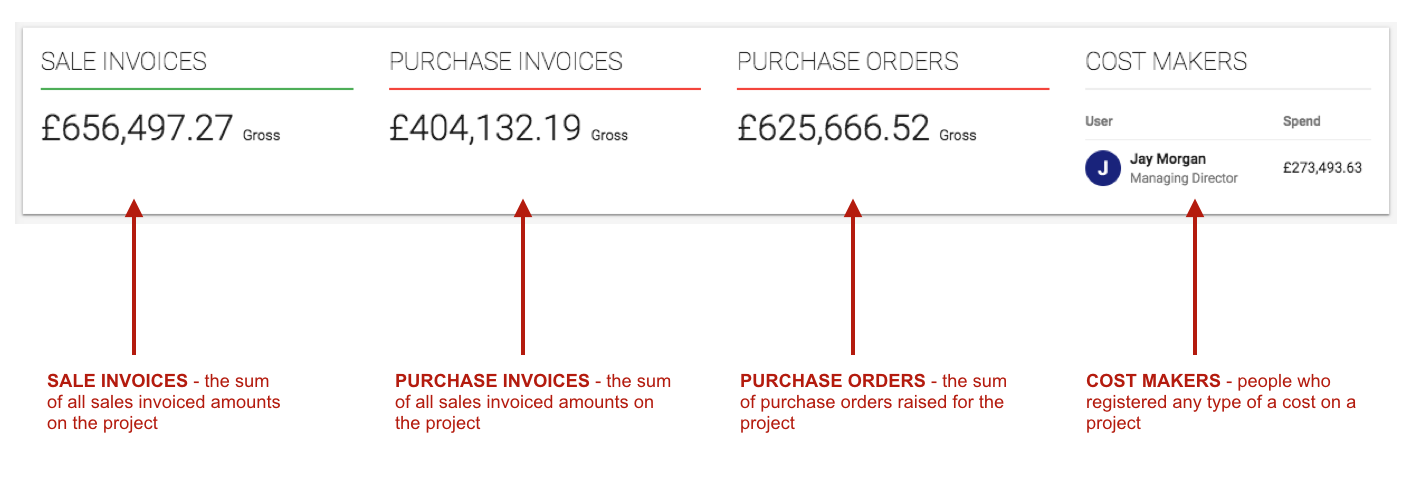Click the Gross label under Purchase Orders
Image resolution: width=1401 pixels, height=480 pixels.
pos(958,135)
